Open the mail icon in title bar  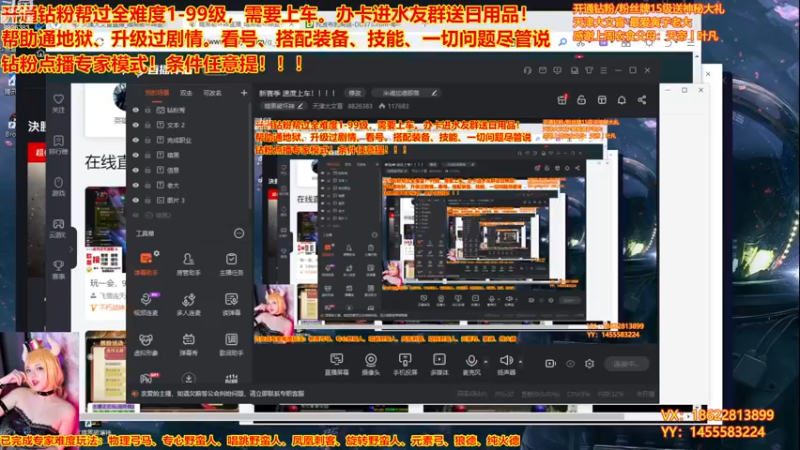[x=543, y=70]
